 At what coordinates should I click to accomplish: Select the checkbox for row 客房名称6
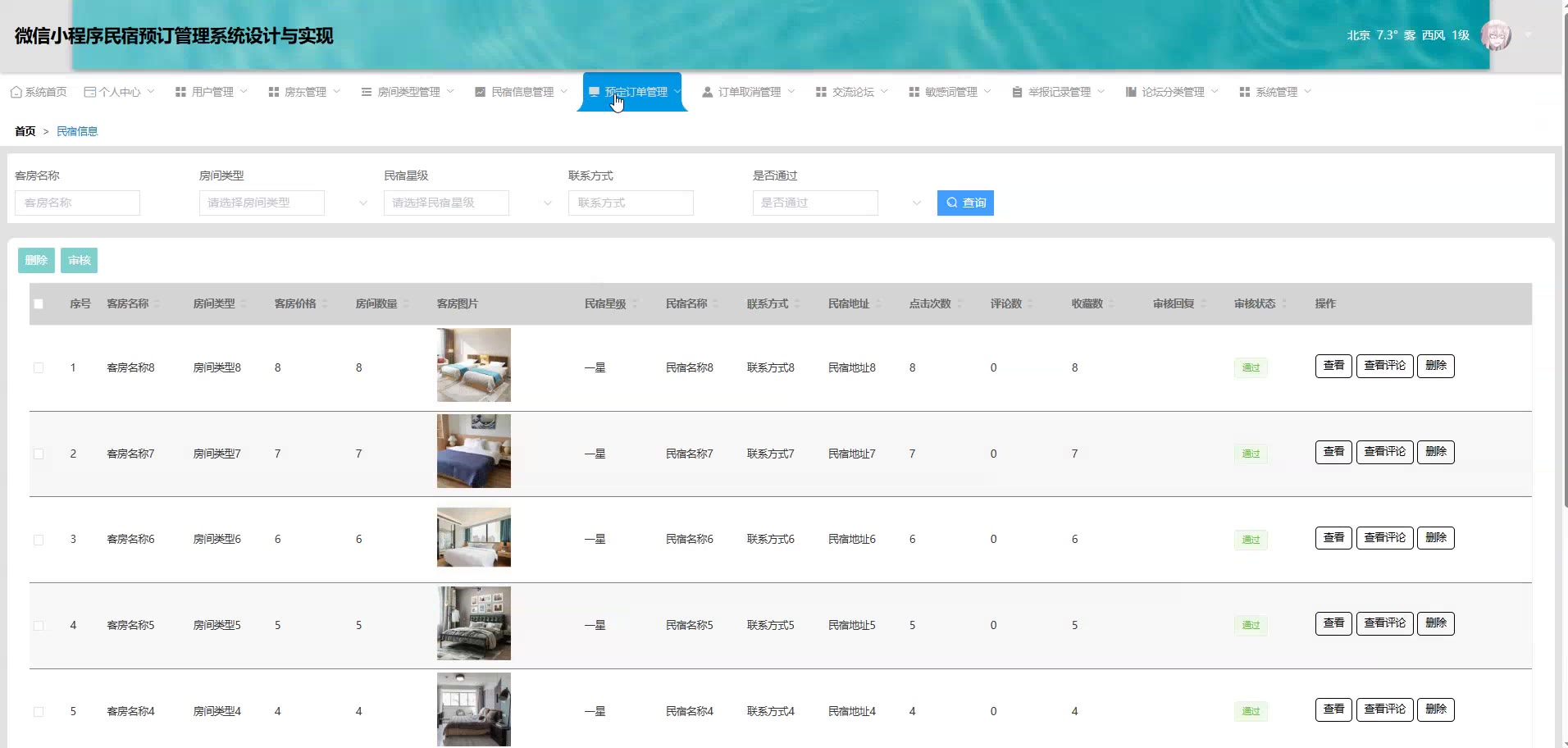click(x=39, y=540)
